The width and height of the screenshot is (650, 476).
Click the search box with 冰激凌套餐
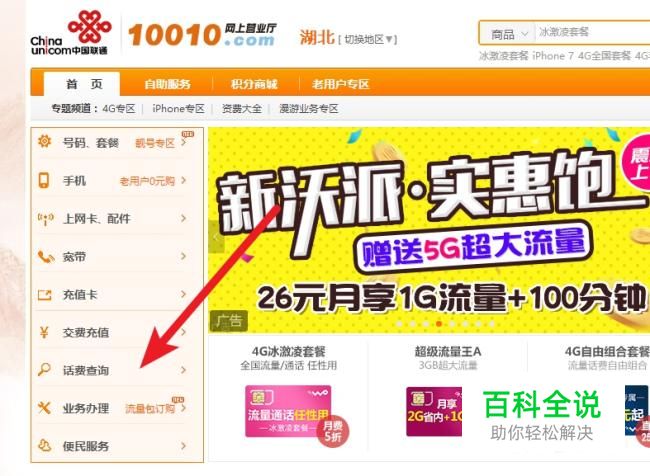click(x=592, y=32)
